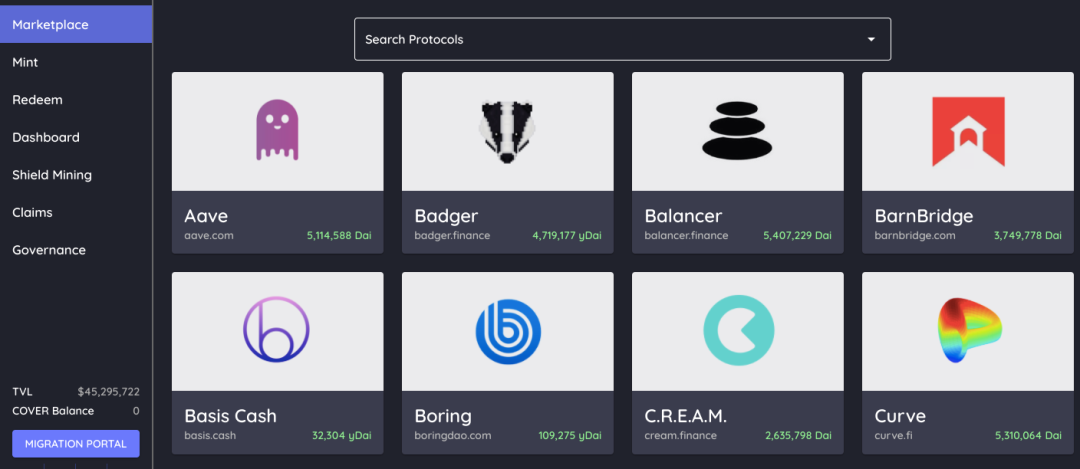Click the C.R.E.A.M. teal logo
The width and height of the screenshot is (1080, 469).
737,331
